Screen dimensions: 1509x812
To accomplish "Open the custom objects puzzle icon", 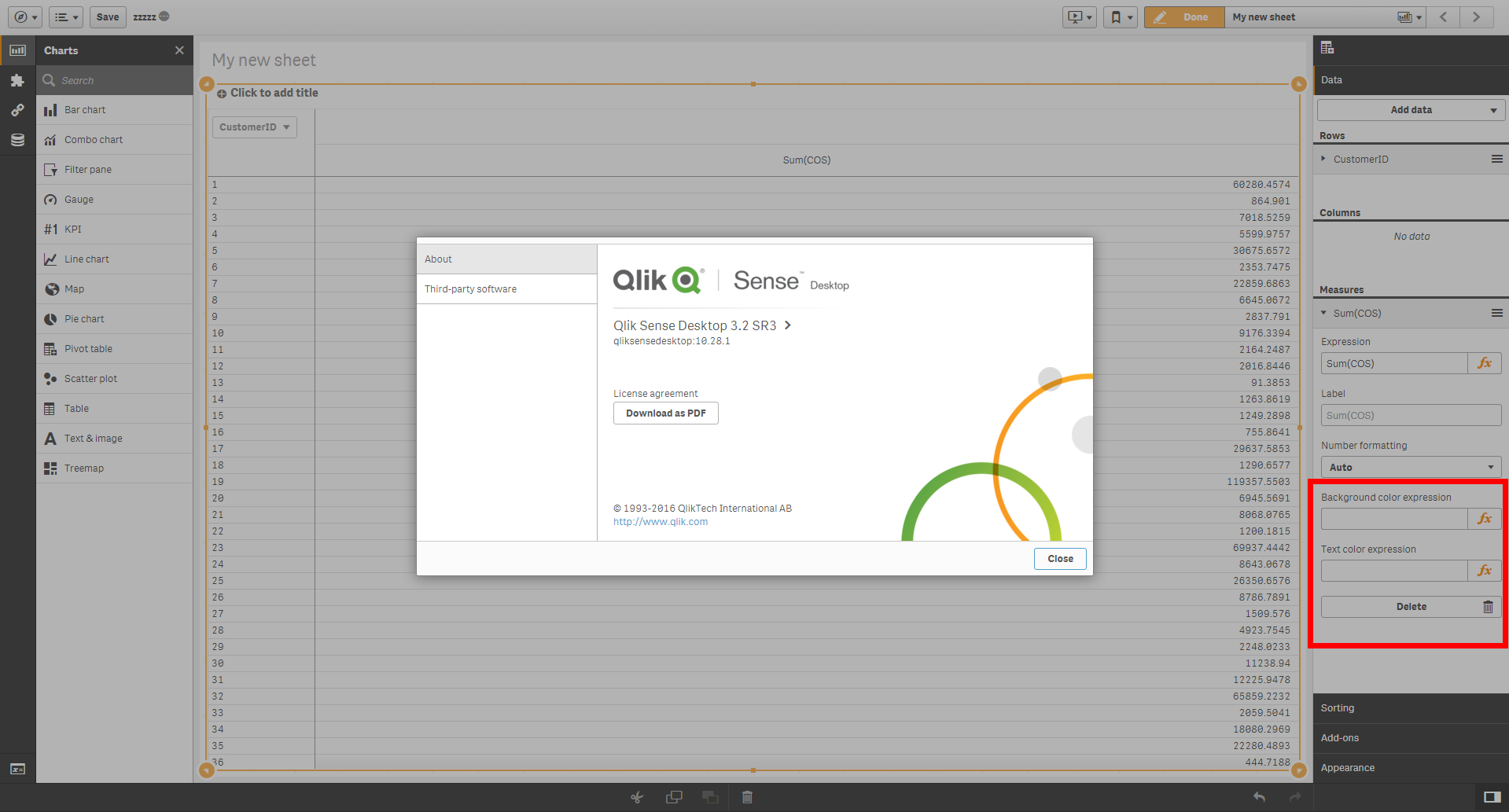I will coord(17,80).
